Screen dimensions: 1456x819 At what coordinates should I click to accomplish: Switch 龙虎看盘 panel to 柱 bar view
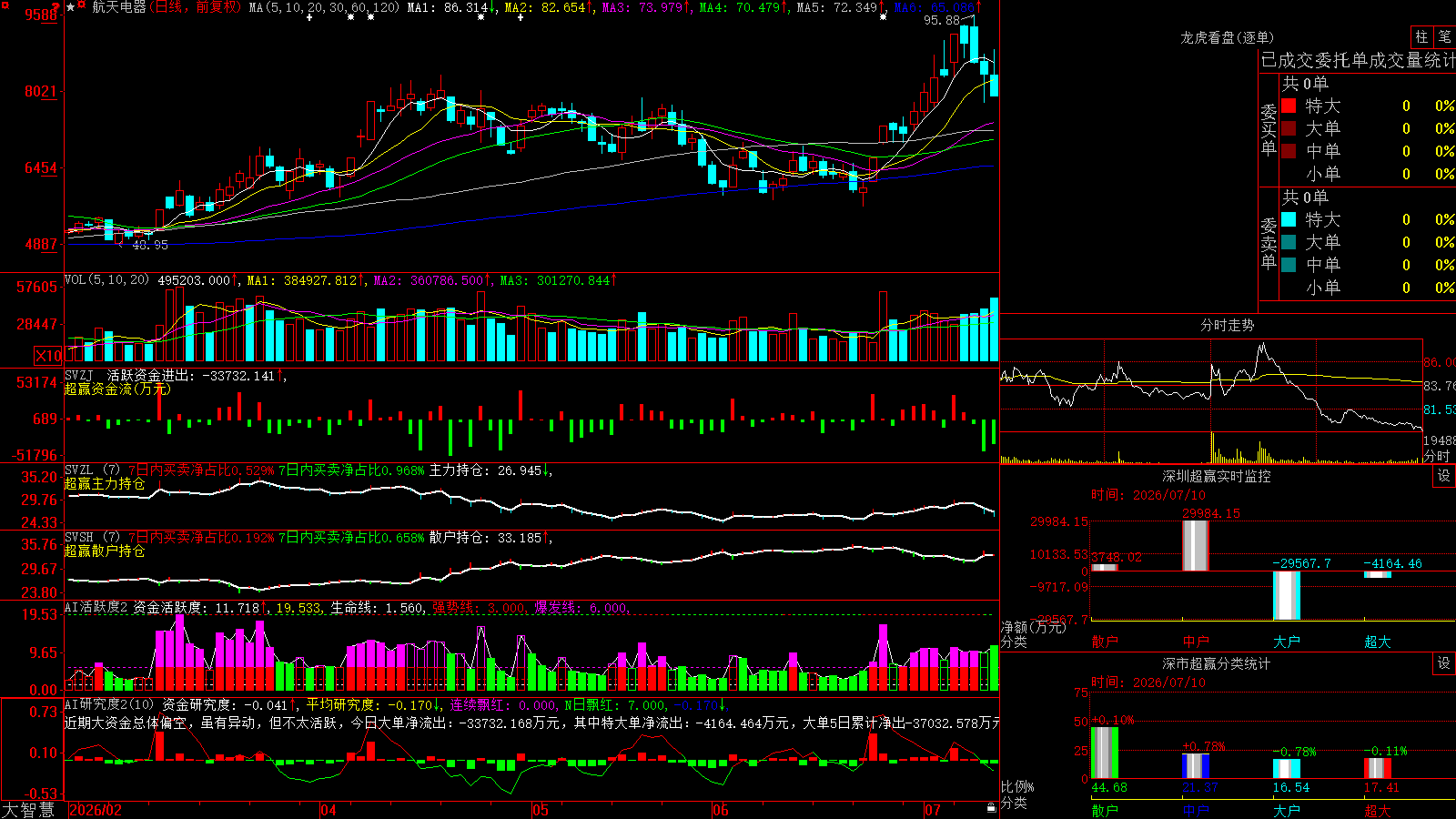(1421, 37)
